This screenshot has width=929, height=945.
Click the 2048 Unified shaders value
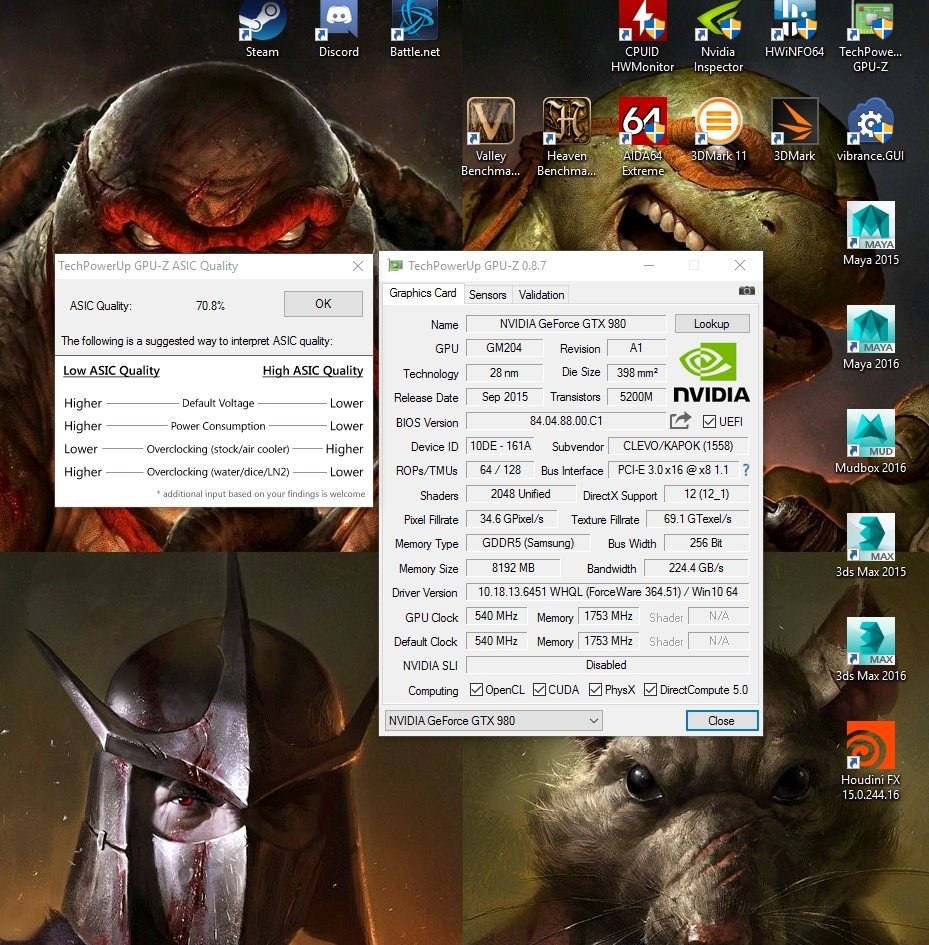tap(521, 494)
